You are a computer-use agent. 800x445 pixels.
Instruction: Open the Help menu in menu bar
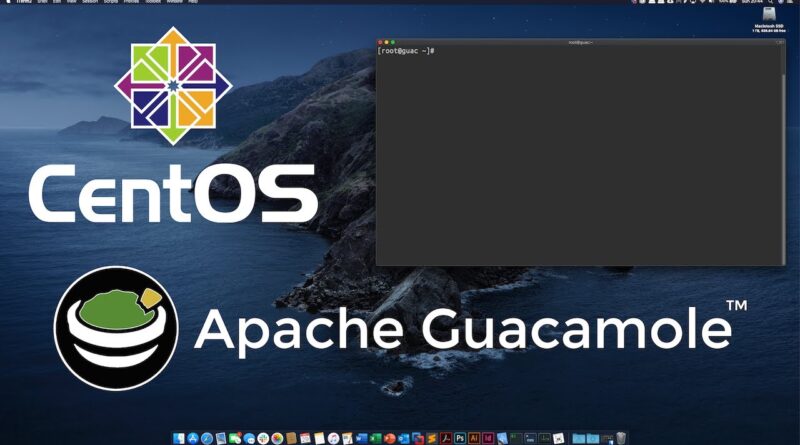click(x=193, y=2)
